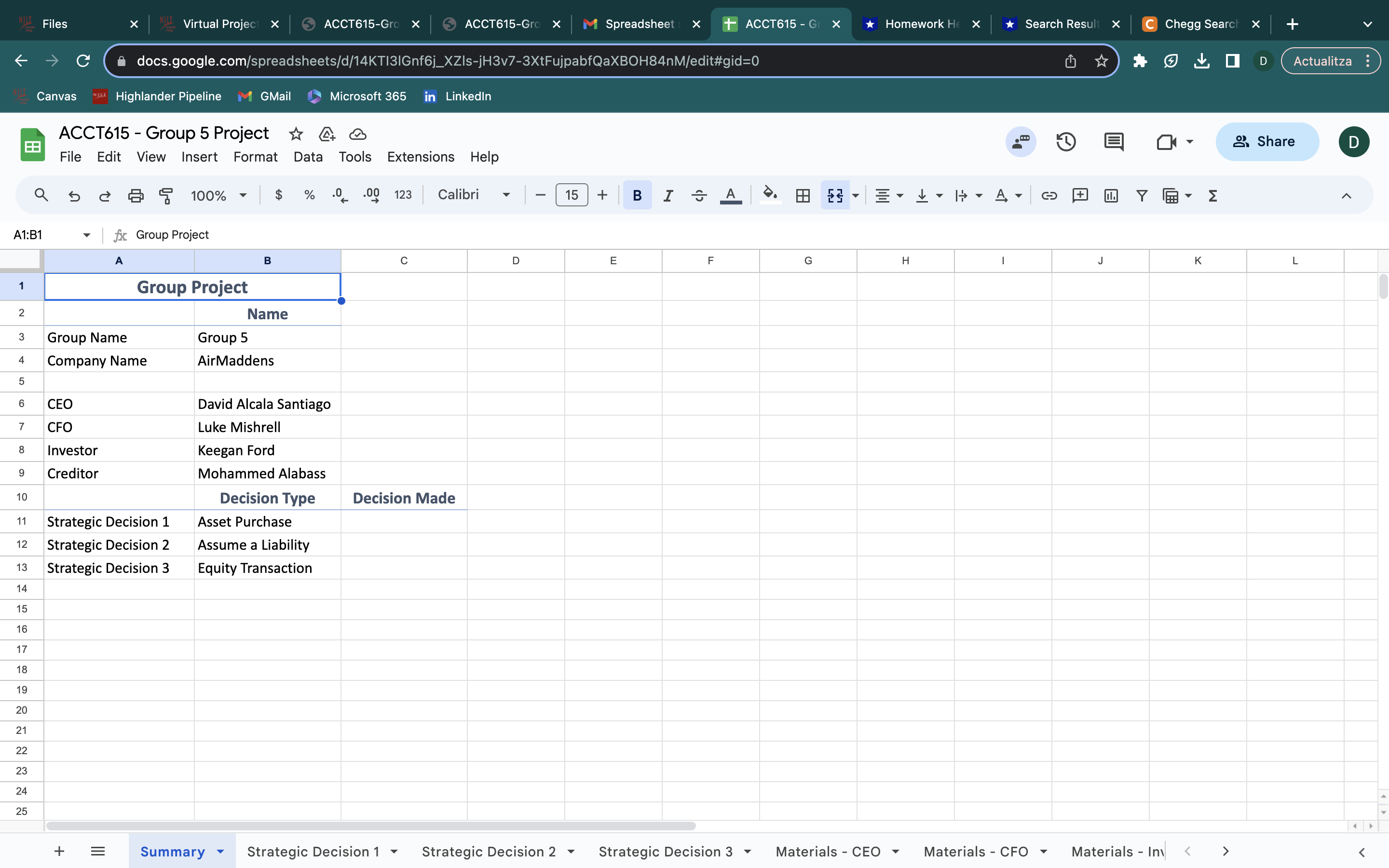Open the Extensions menu

pos(420,157)
